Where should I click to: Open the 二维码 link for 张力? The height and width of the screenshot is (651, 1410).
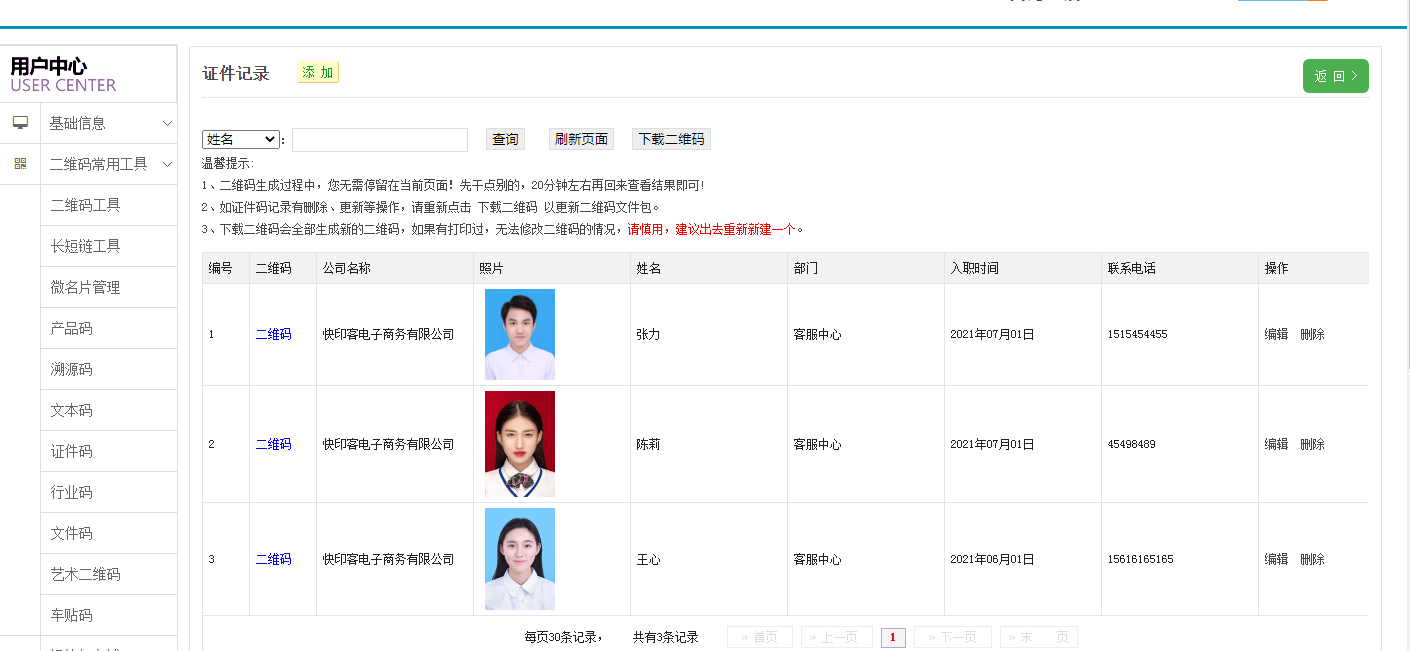273,334
